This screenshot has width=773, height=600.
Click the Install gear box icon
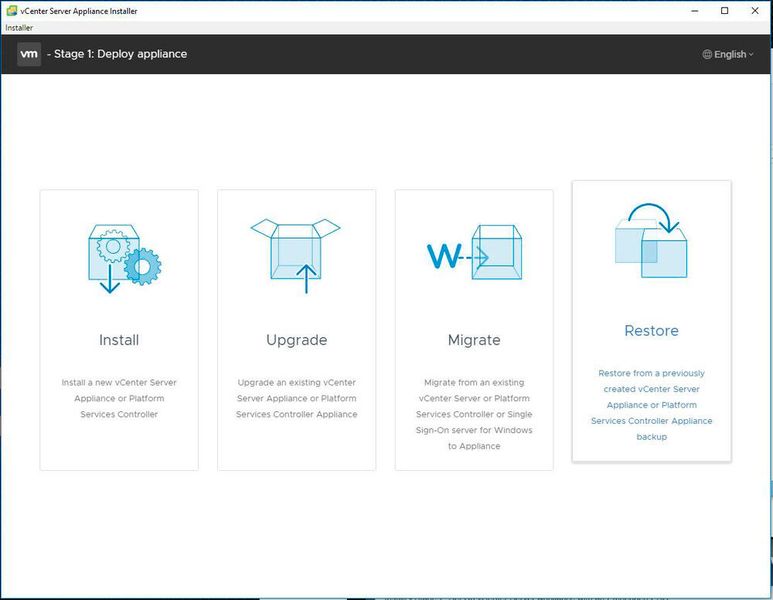tap(124, 258)
